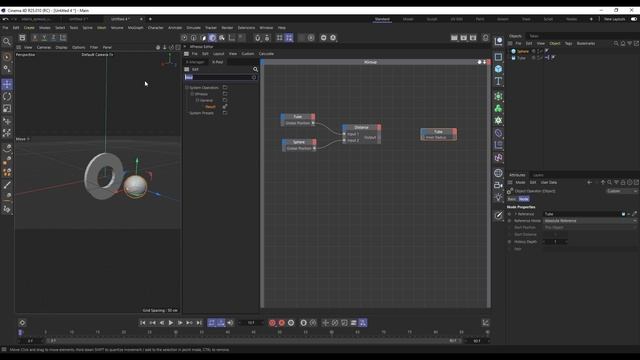The height and width of the screenshot is (360, 640).
Task: Add a Cube primitive from object palette
Action: point(498,69)
